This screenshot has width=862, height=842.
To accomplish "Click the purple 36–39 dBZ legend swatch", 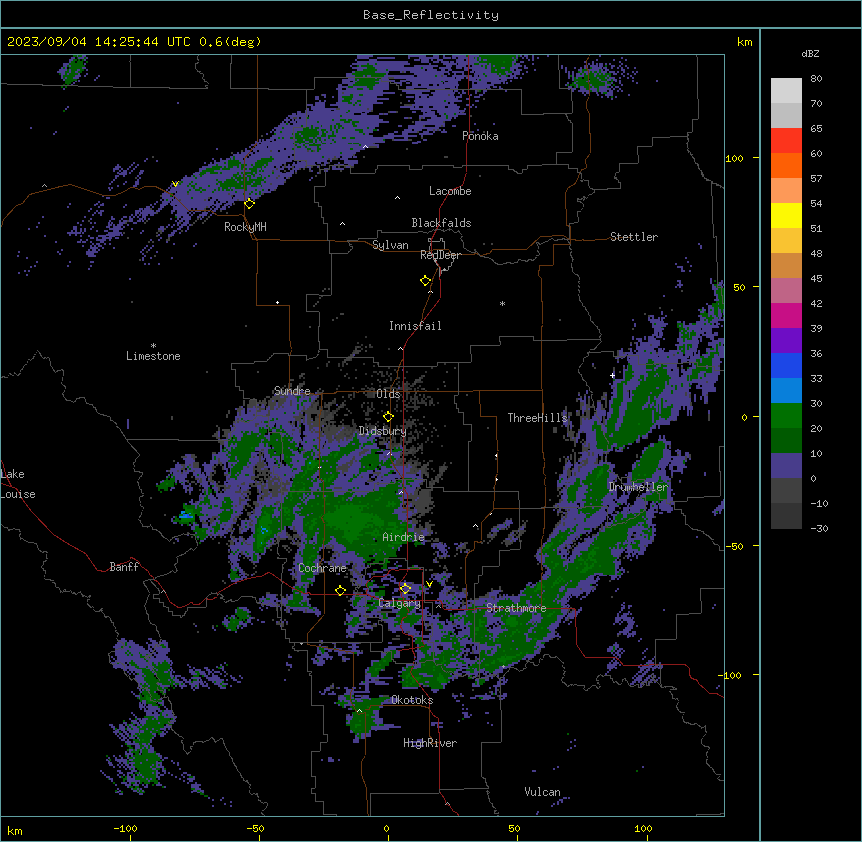I will tap(786, 341).
